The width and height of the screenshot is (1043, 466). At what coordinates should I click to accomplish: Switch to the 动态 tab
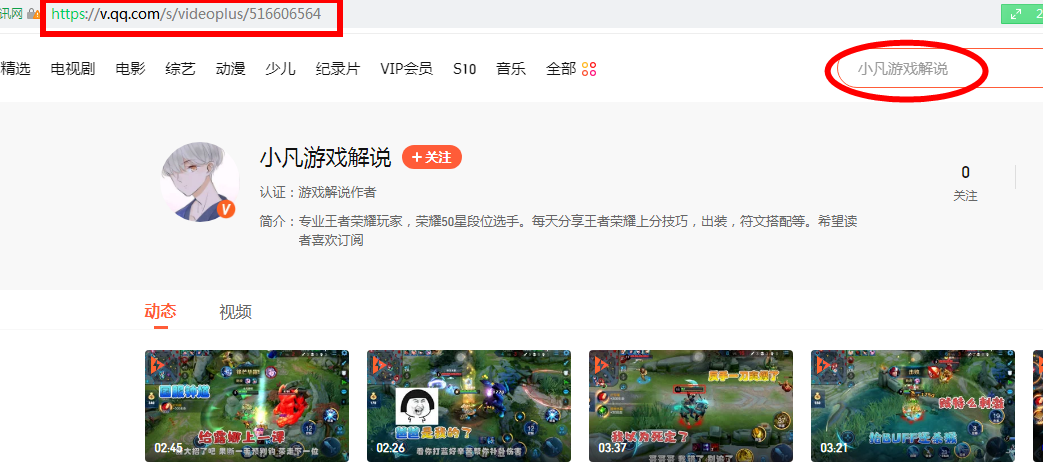coord(160,311)
